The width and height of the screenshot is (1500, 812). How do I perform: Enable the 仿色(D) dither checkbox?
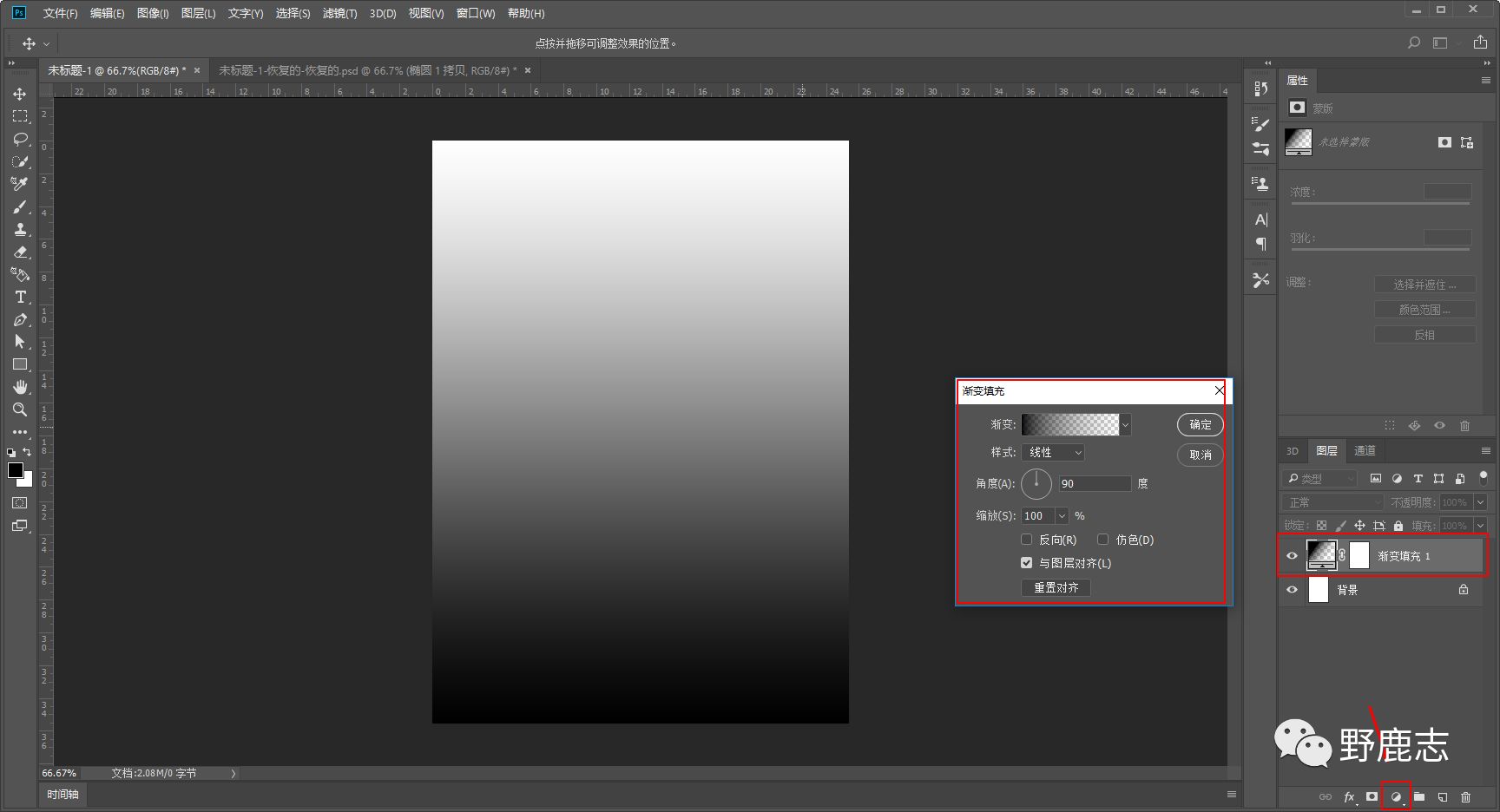(x=1103, y=540)
